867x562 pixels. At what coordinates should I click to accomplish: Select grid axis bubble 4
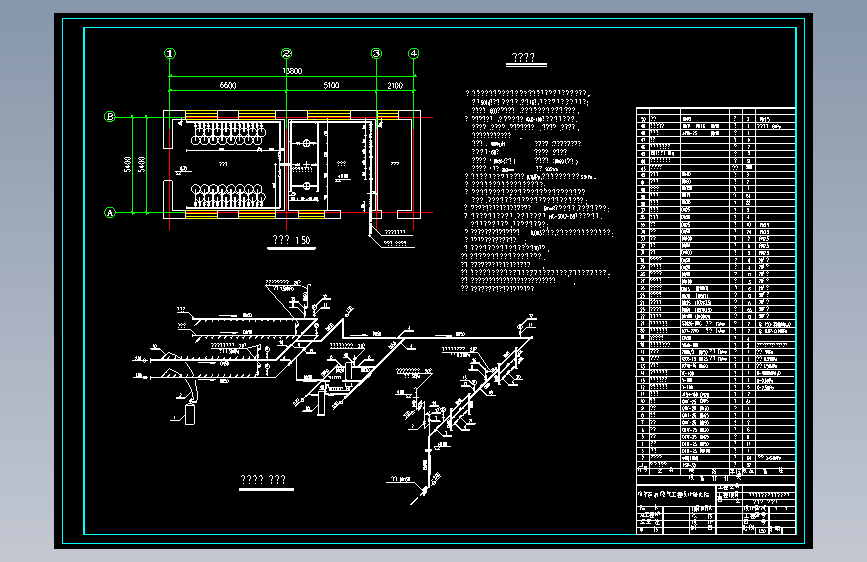[x=414, y=54]
